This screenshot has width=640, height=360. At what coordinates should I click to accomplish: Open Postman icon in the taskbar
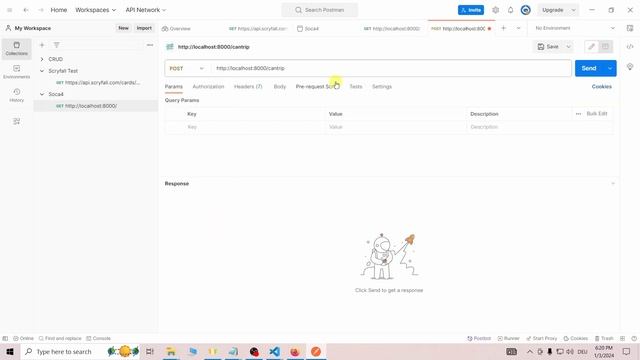(316, 351)
